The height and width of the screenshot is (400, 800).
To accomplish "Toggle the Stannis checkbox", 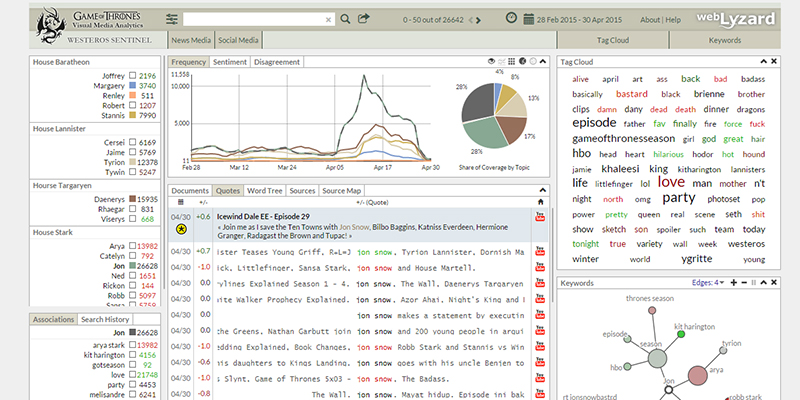I will click(133, 115).
